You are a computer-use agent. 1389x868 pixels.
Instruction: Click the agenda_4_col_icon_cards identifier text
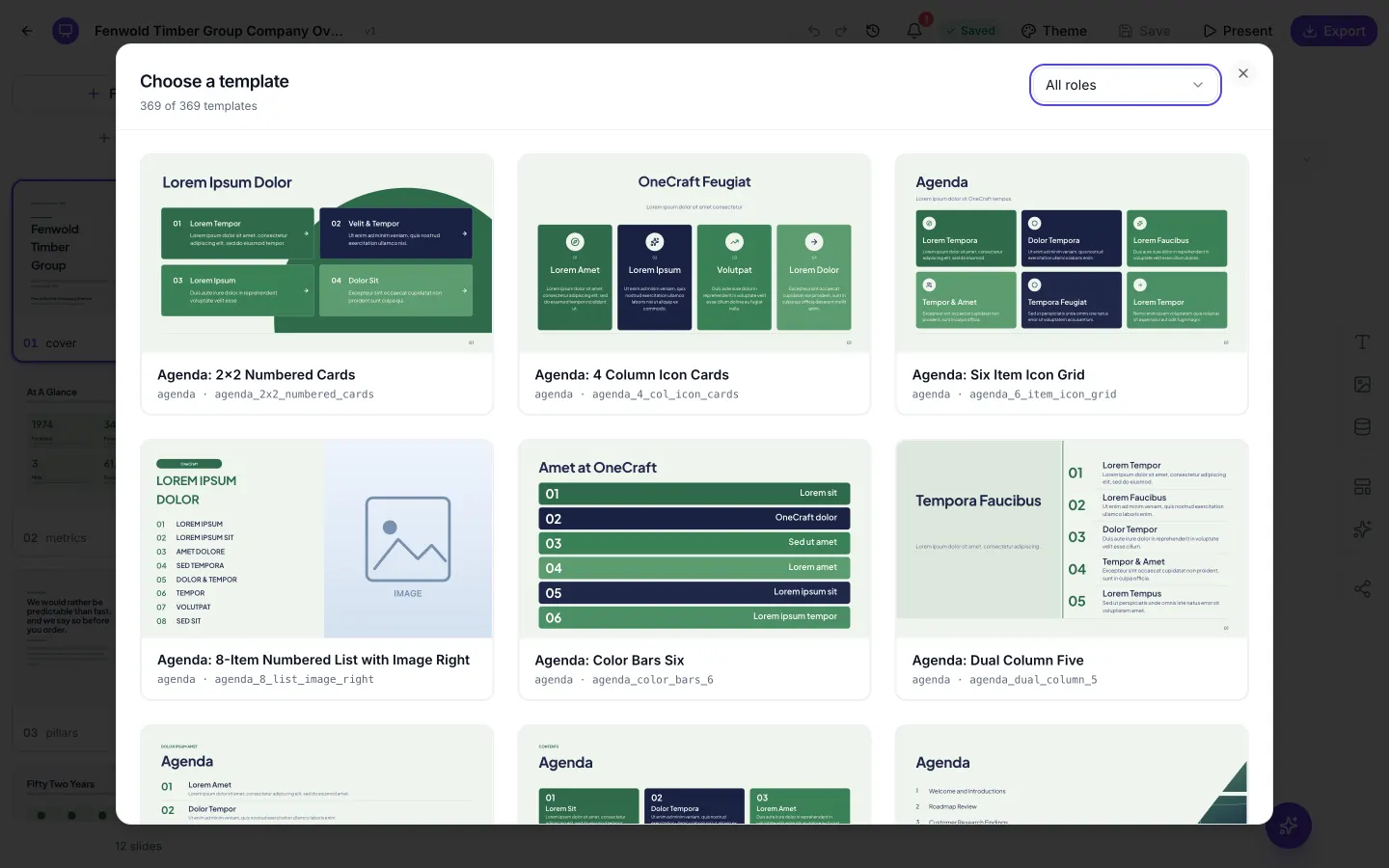666,394
